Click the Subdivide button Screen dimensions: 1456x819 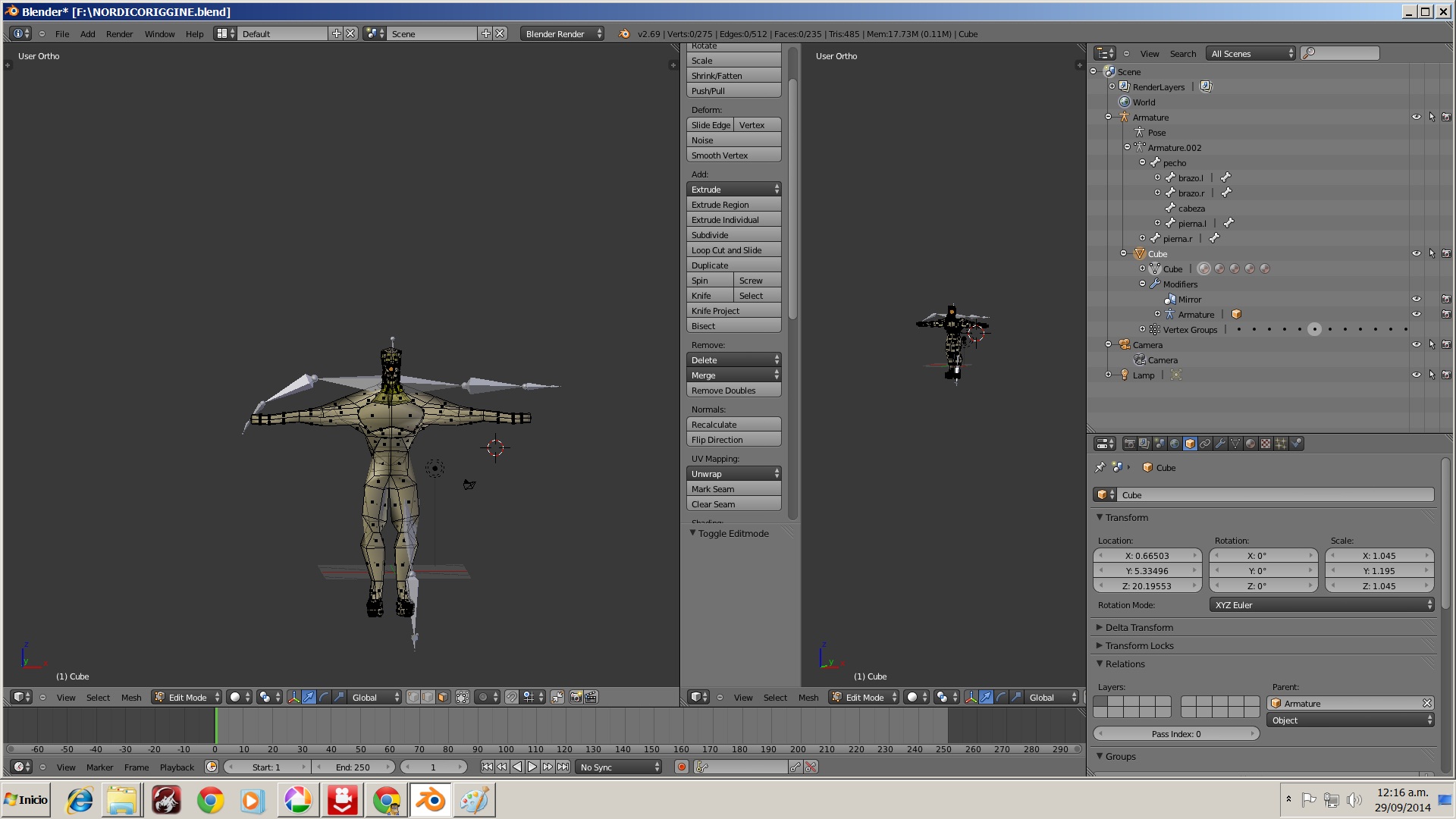tap(733, 235)
